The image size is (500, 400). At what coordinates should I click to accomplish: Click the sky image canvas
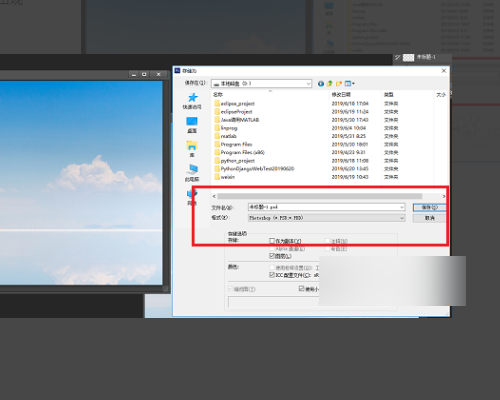coord(81,183)
